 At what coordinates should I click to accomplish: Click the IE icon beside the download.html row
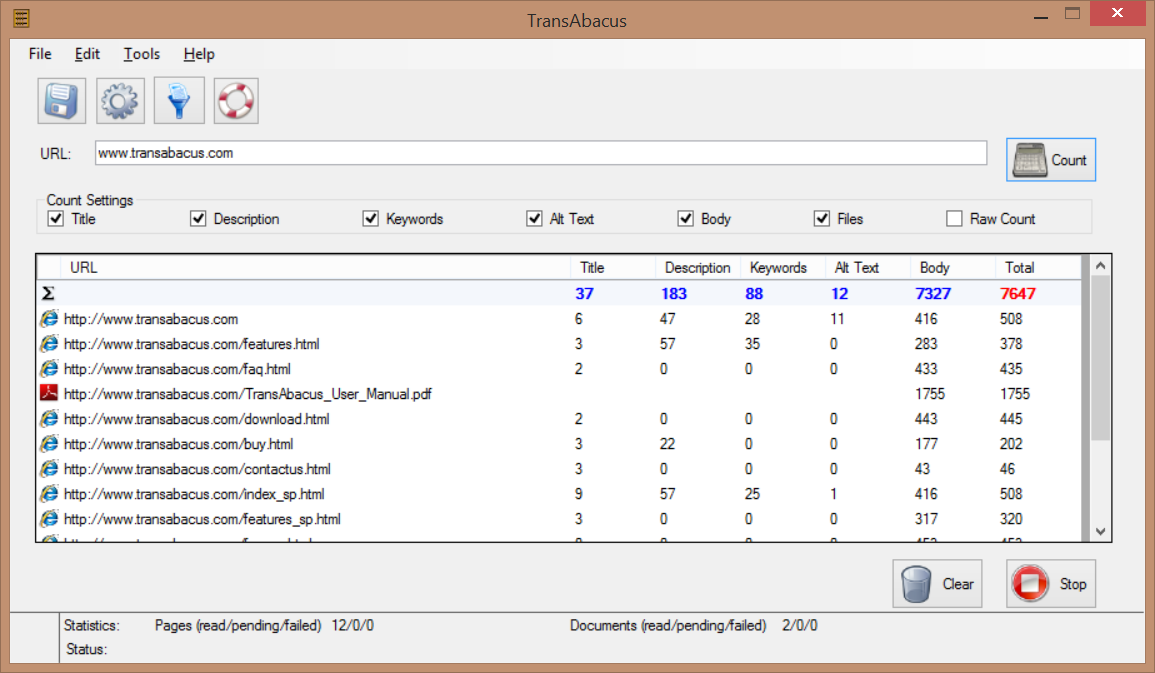[x=49, y=418]
